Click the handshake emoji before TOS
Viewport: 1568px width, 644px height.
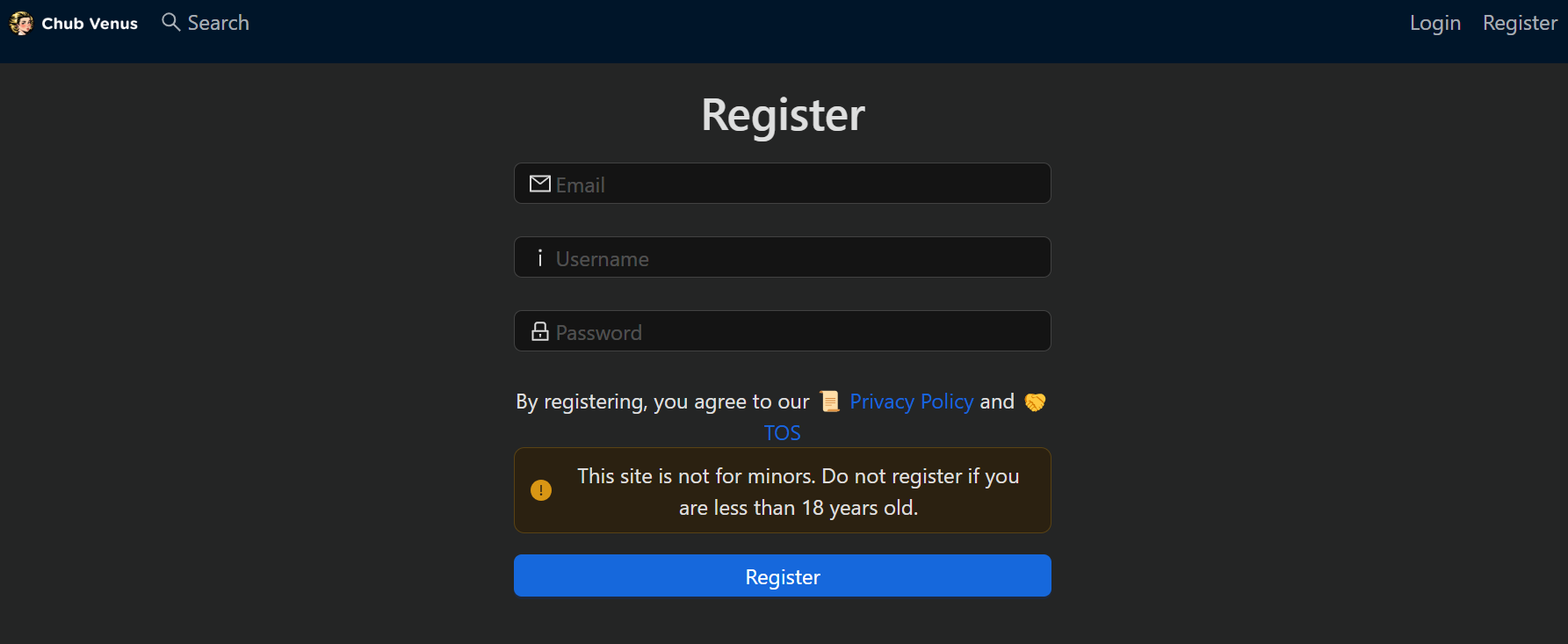click(x=1034, y=402)
